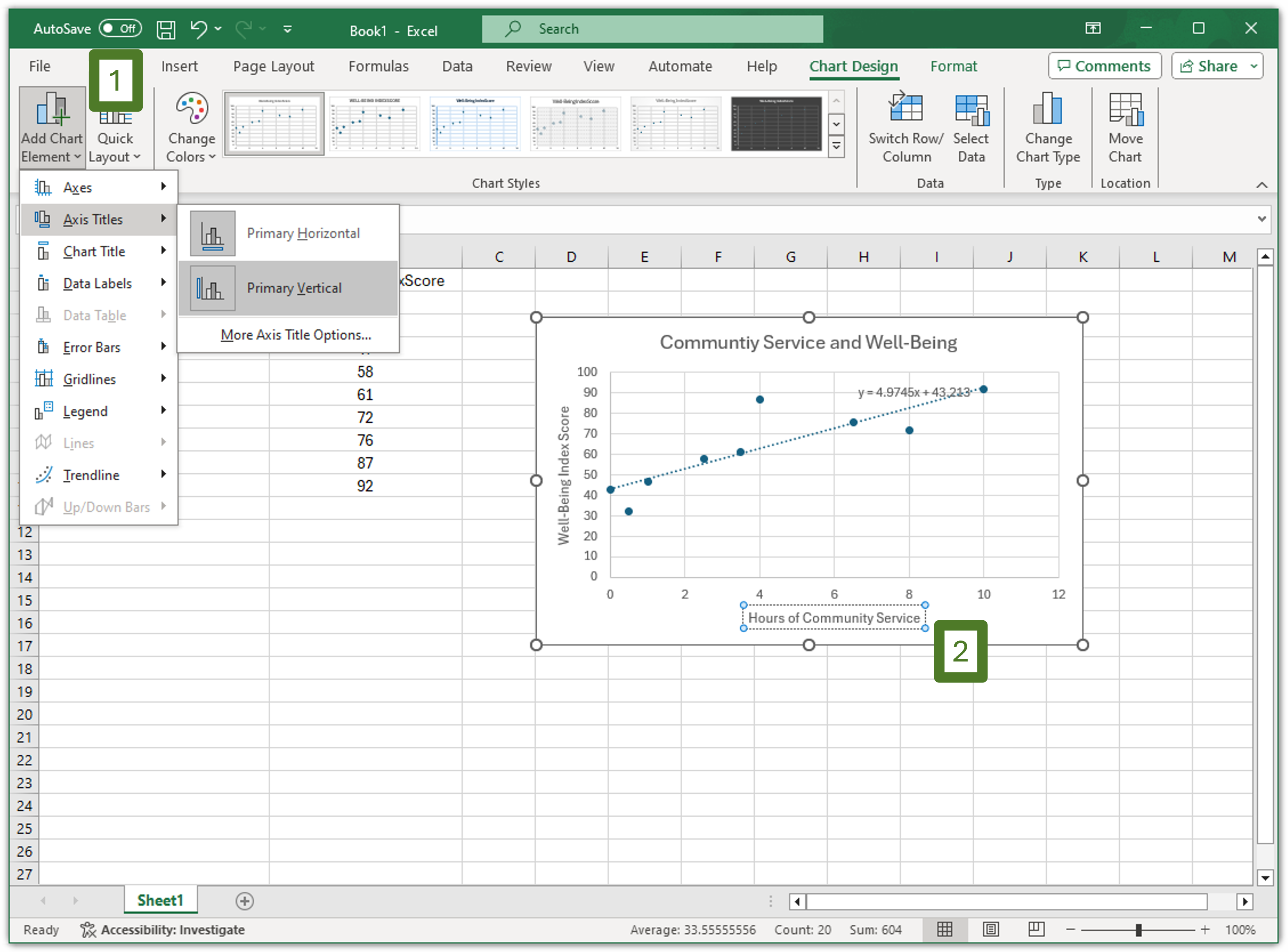Screen dimensions: 1288x952
Task: Click inside the Search box
Action: (651, 28)
